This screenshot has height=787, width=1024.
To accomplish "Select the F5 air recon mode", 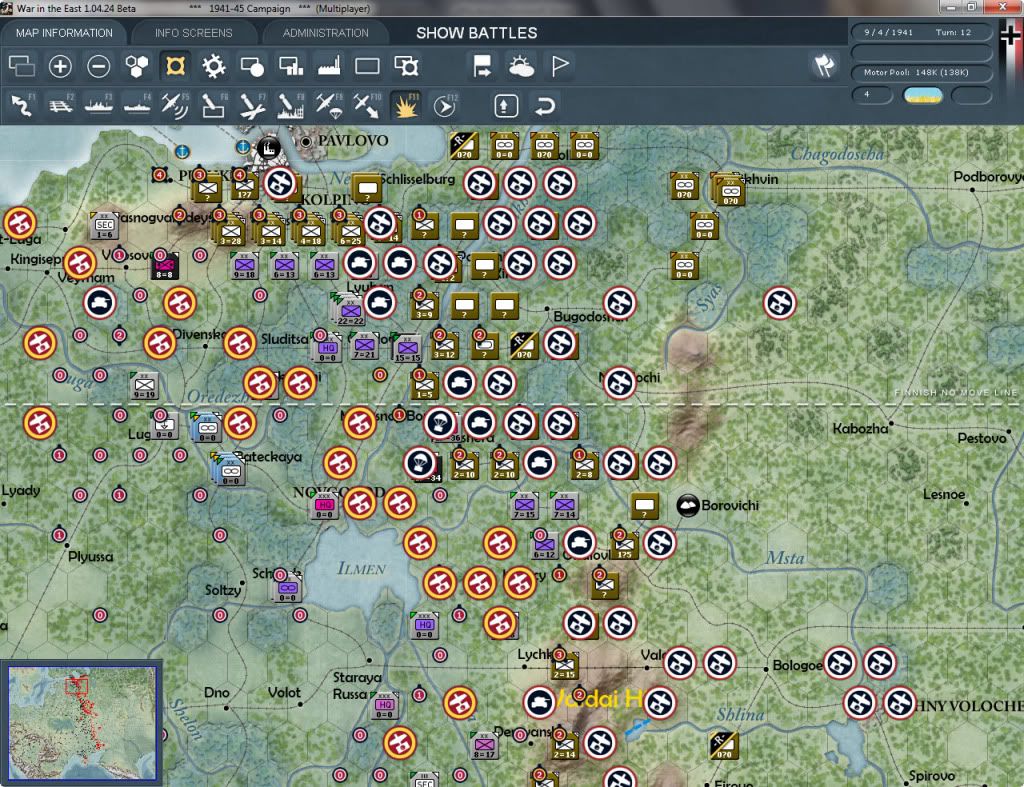I will tap(175, 105).
